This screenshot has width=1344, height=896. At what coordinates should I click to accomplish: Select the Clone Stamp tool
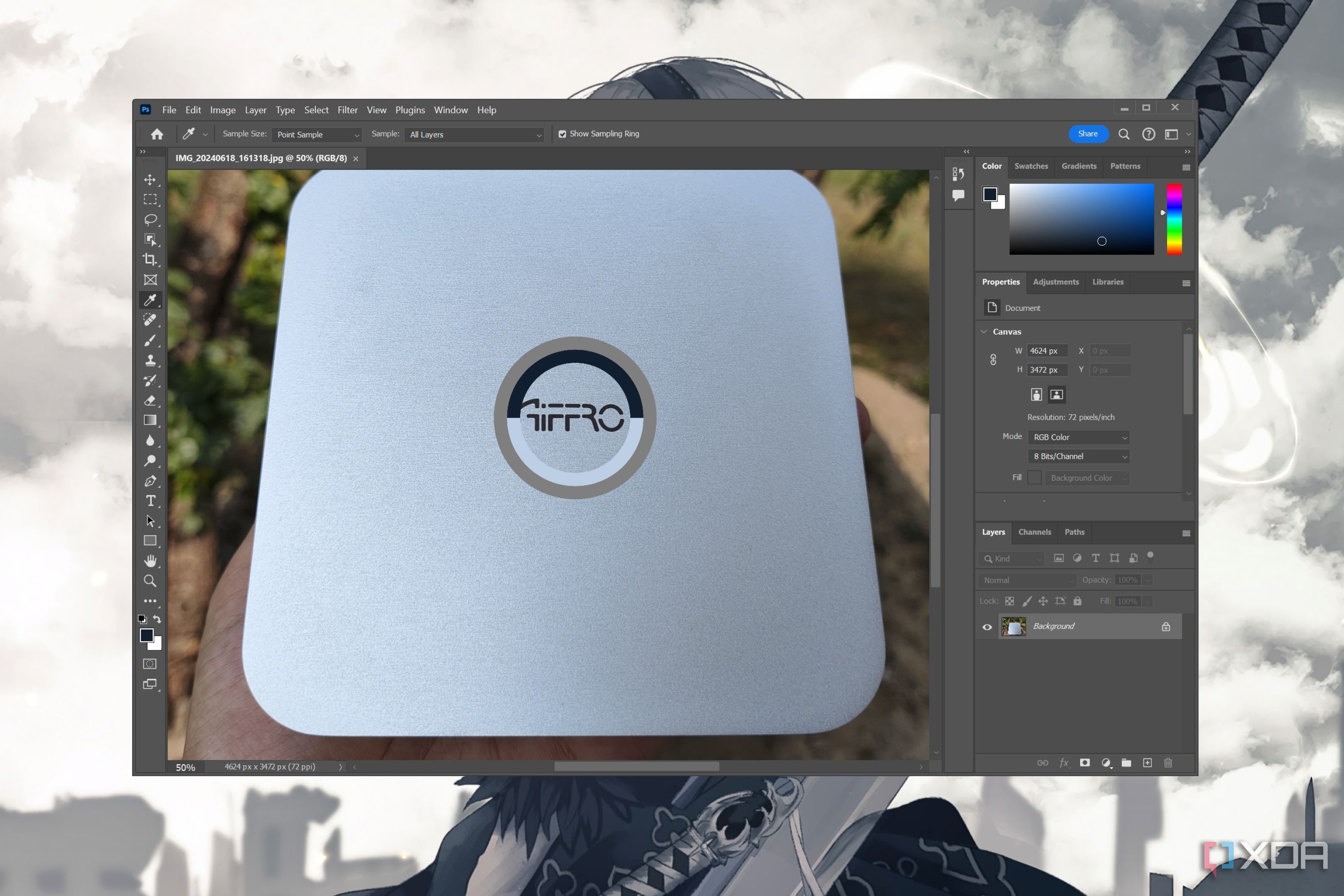(x=150, y=361)
